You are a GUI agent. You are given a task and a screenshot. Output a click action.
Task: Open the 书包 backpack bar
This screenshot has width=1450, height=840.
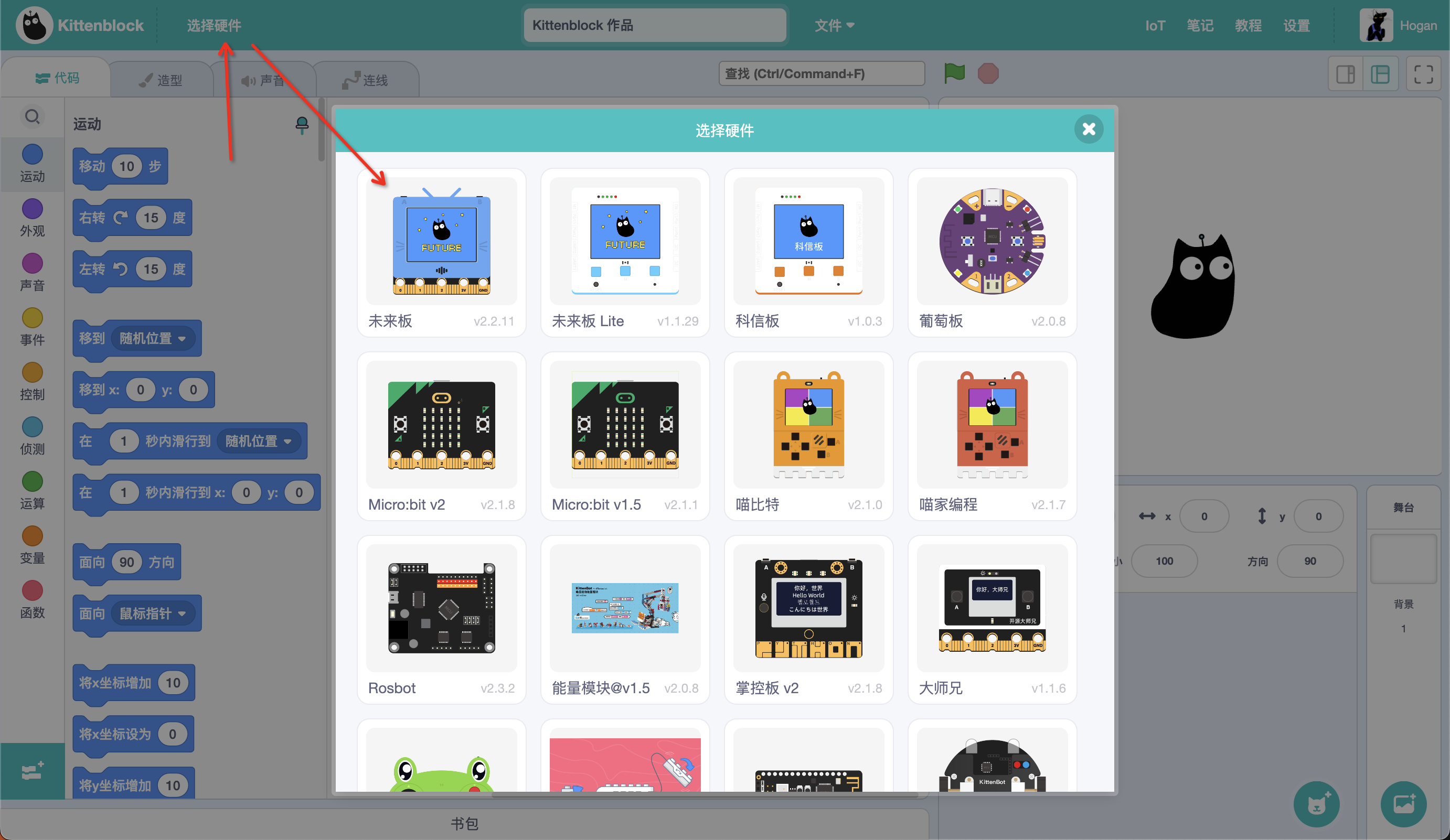(x=464, y=823)
